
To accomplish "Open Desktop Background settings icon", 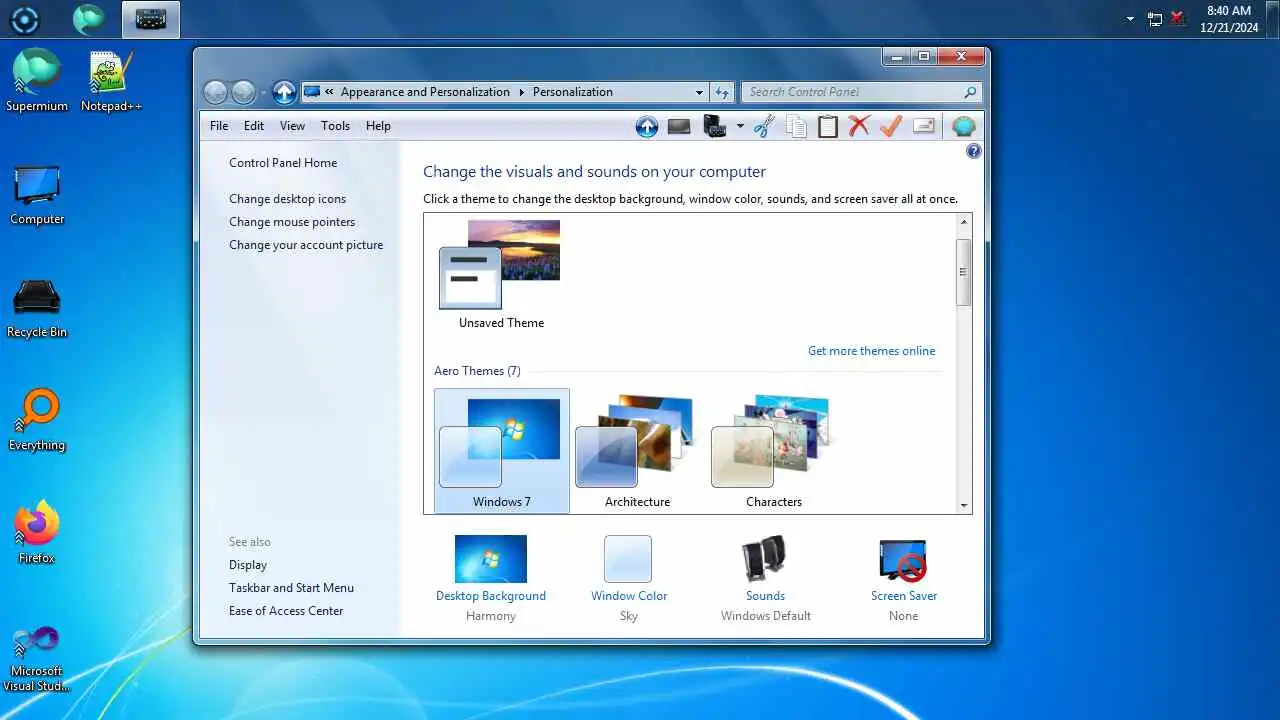I will tap(490, 559).
